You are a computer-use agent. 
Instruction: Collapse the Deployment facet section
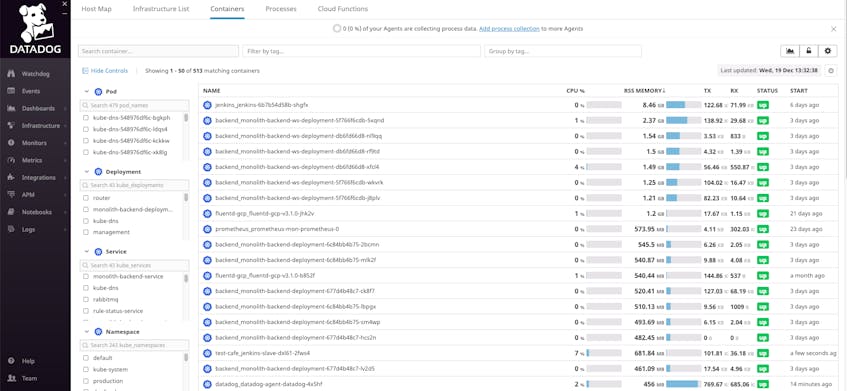coord(86,172)
